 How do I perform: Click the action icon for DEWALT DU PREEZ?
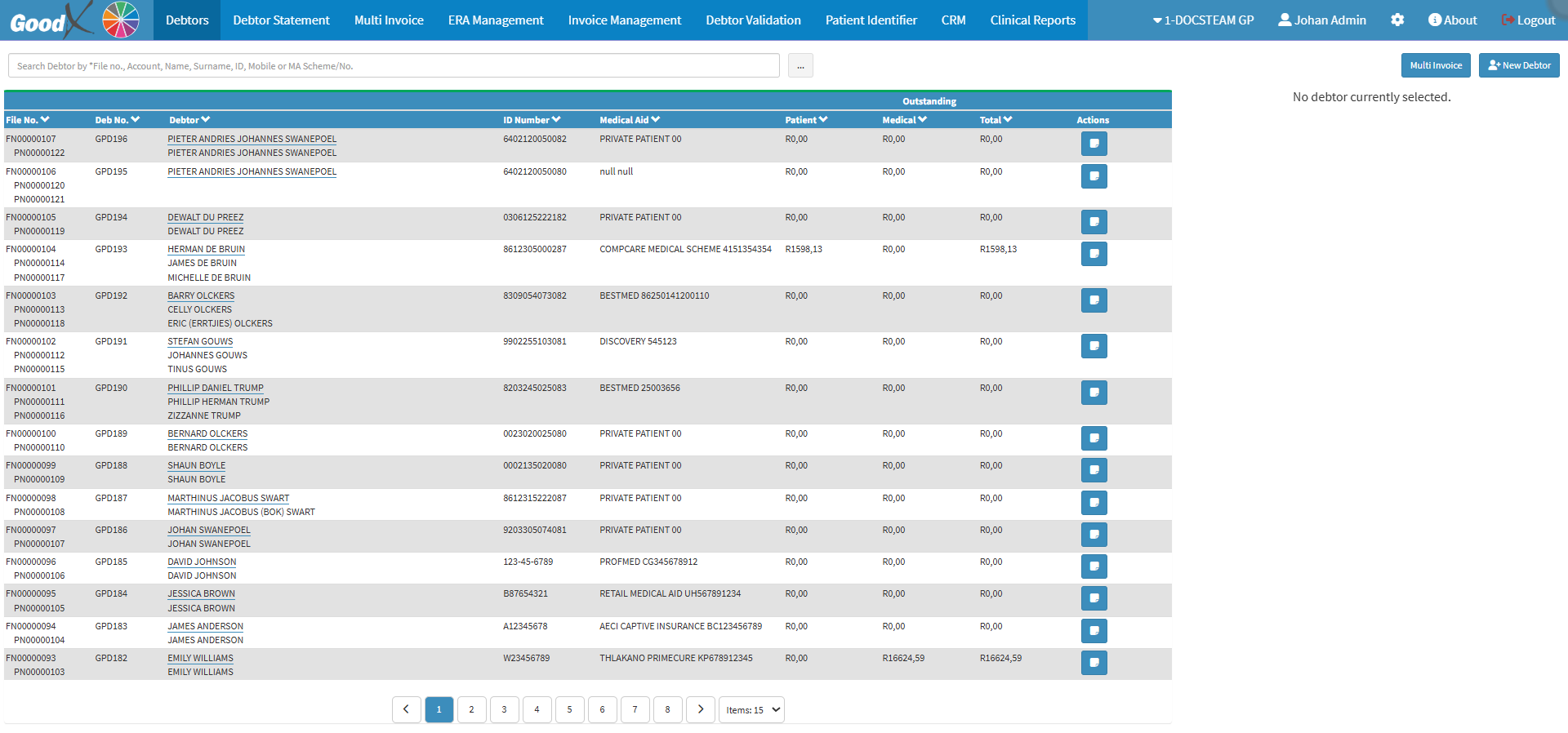point(1094,222)
